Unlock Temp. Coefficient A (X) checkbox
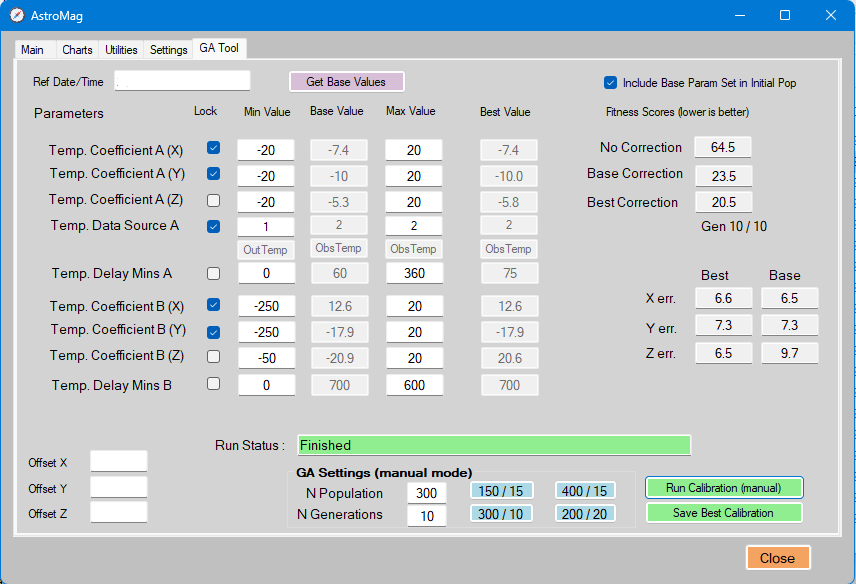Screen dimensions: 856x584 coord(213,148)
